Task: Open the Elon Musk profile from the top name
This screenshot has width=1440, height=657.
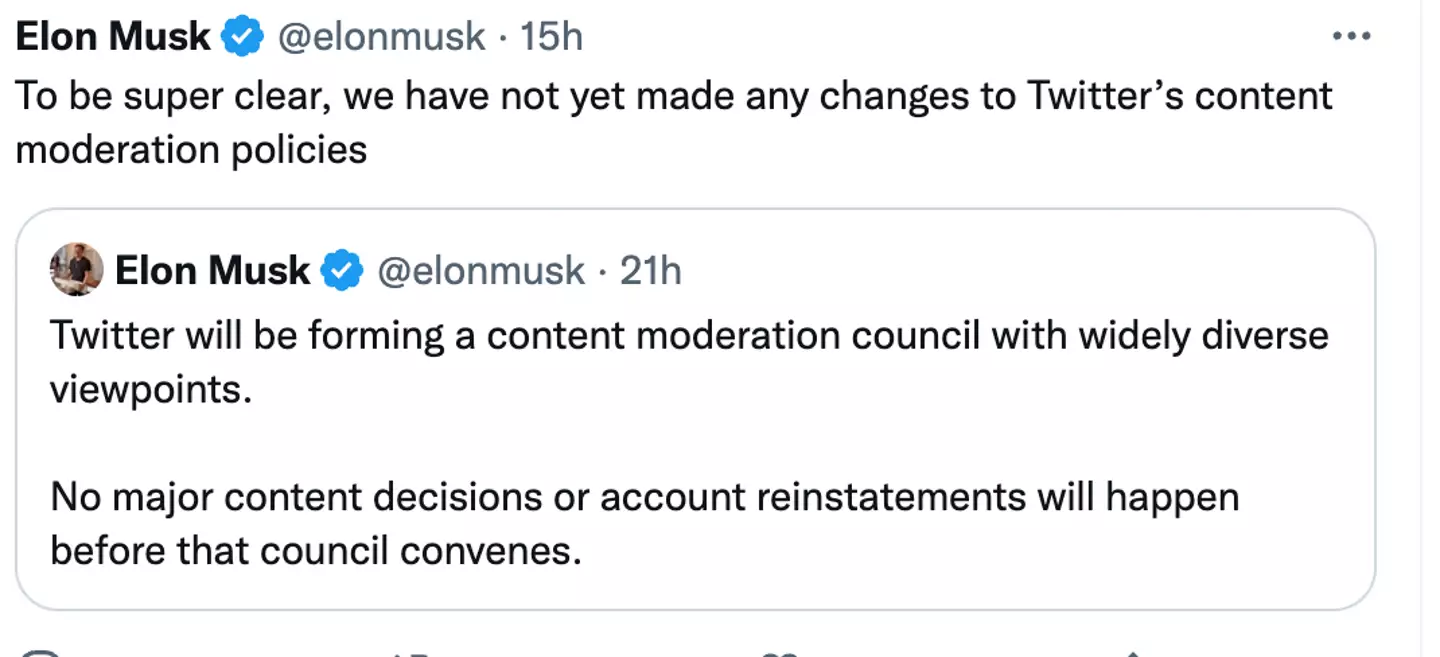Action: pos(113,38)
